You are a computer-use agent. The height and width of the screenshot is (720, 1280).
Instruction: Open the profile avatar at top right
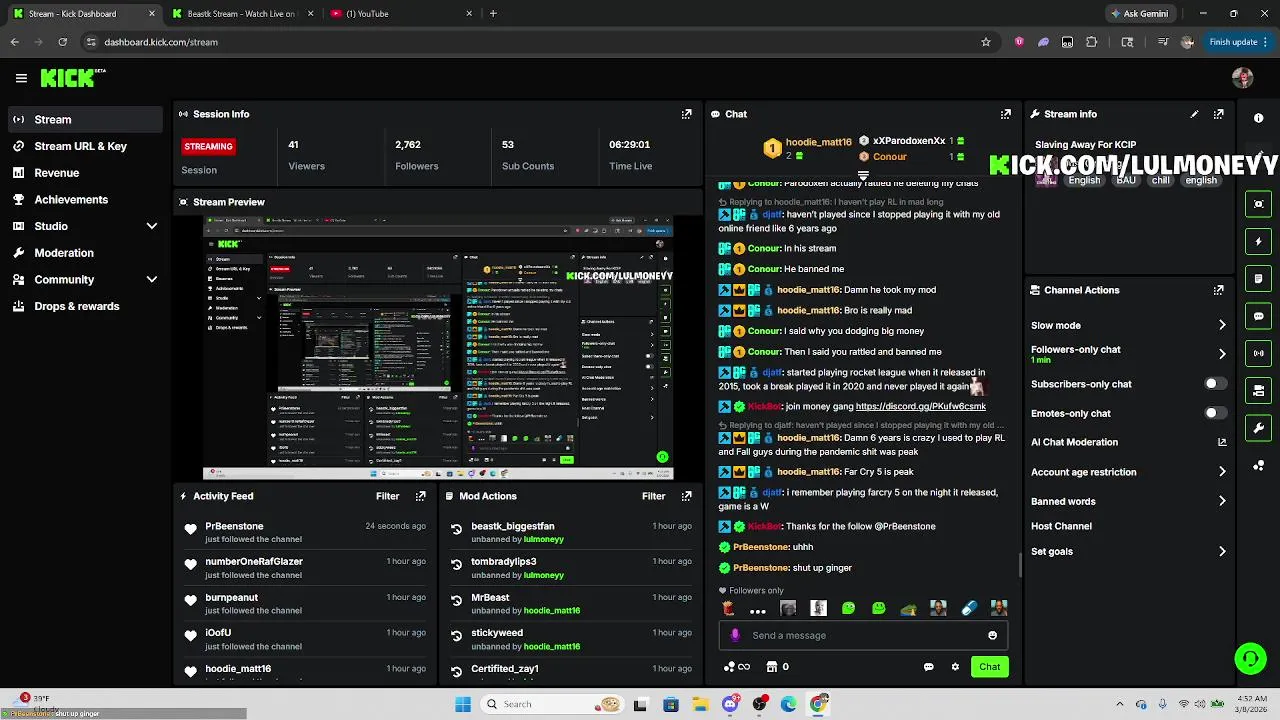1243,78
